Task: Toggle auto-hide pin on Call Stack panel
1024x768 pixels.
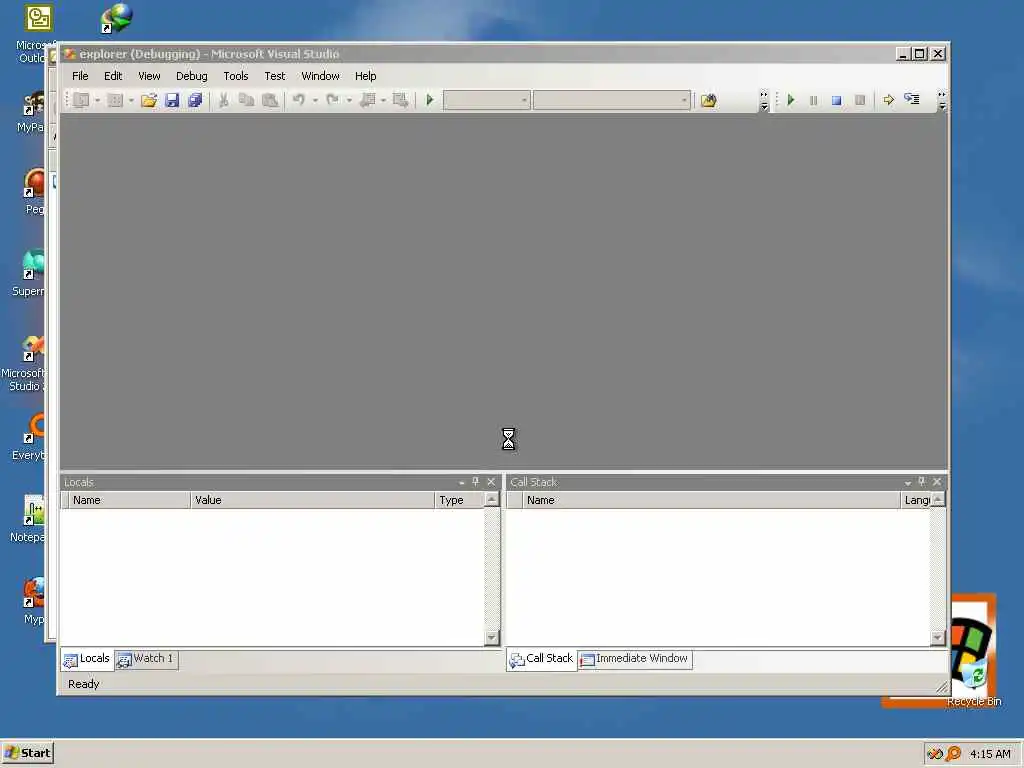Action: [922, 481]
